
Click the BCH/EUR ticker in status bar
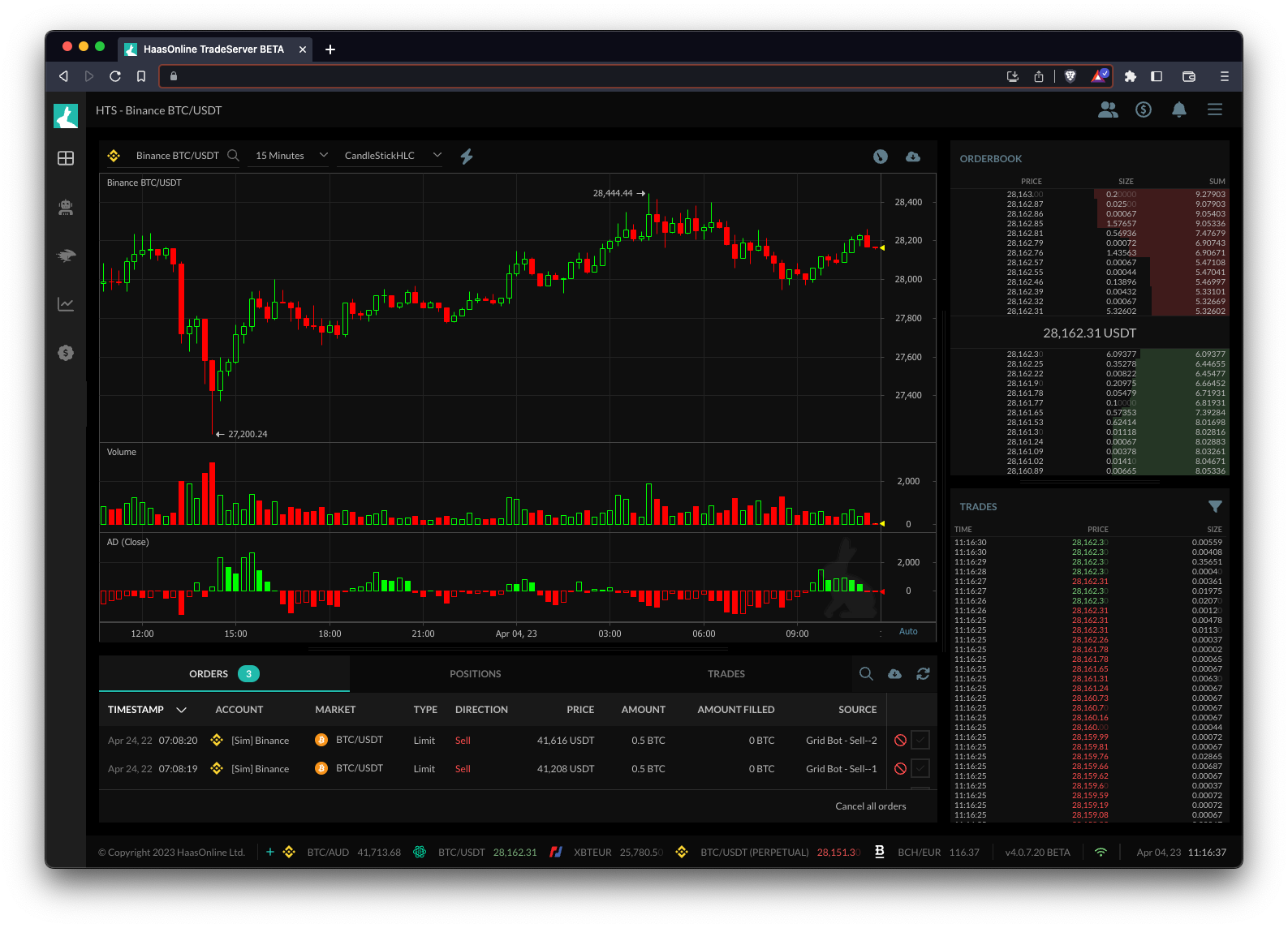click(x=926, y=853)
